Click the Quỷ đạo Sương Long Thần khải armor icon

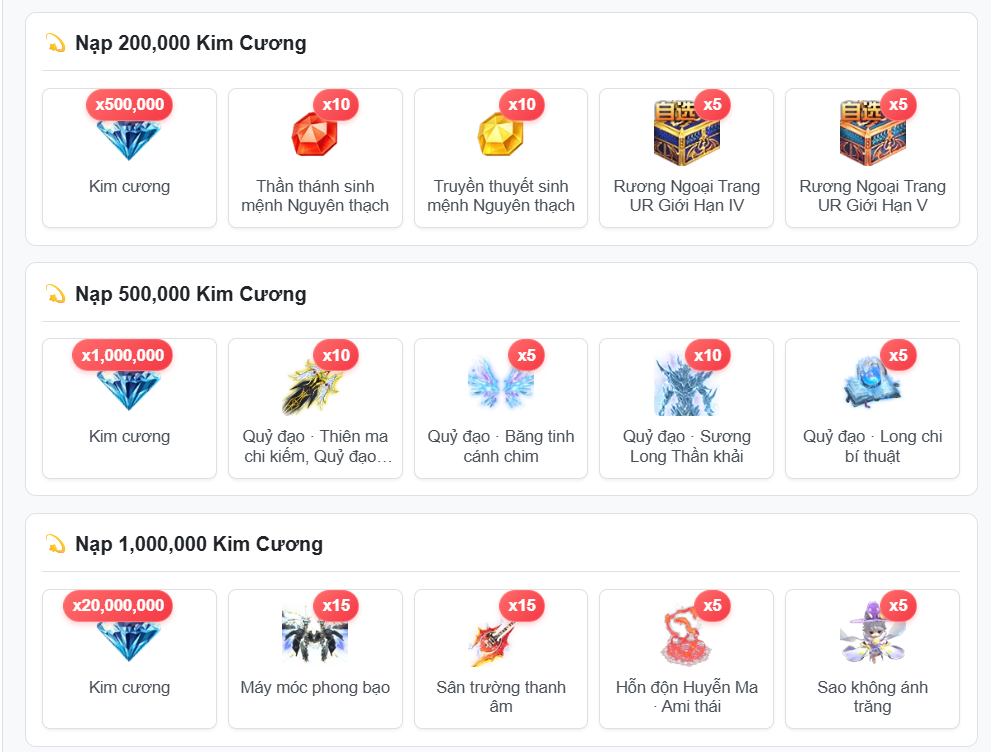coord(686,384)
